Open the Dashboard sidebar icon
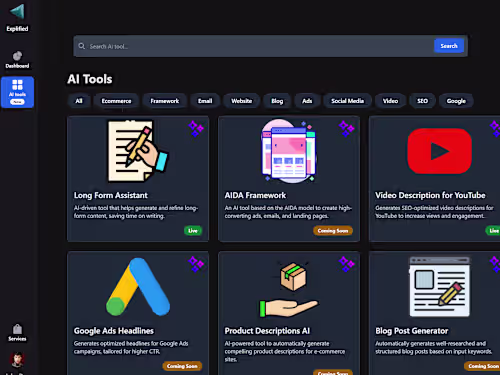 (x=17, y=56)
